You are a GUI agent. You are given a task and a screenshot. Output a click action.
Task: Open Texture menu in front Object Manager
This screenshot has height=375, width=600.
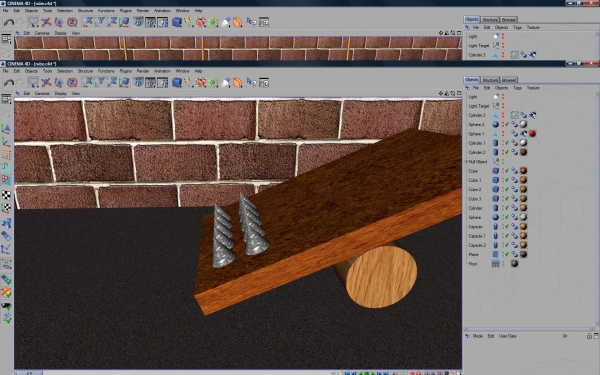click(533, 88)
